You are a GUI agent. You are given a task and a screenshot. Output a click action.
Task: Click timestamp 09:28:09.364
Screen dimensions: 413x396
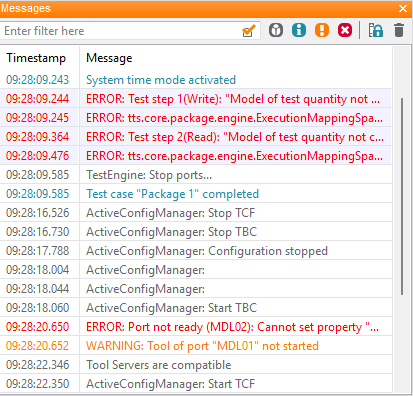[x=37, y=137]
